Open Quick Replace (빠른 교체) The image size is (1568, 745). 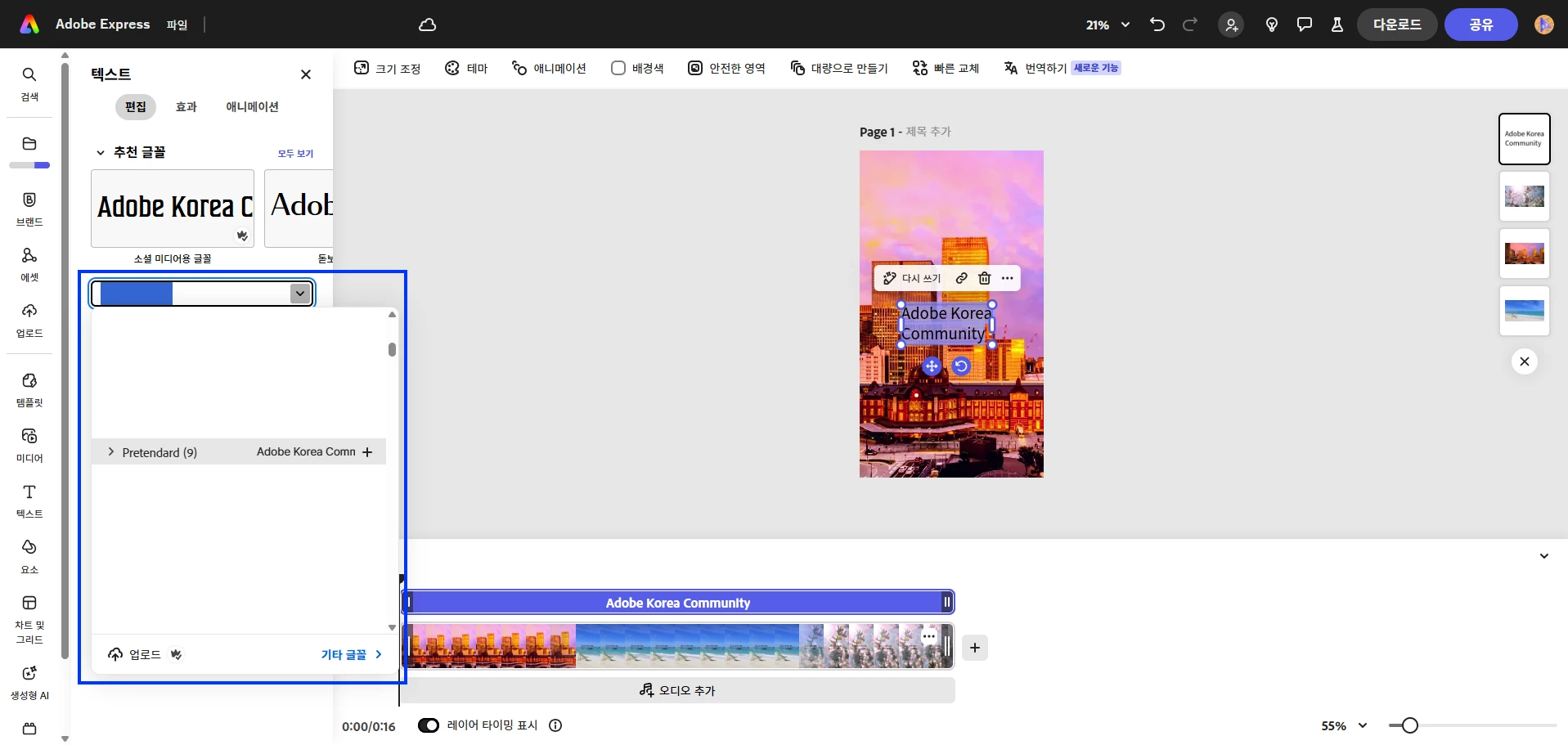946,68
